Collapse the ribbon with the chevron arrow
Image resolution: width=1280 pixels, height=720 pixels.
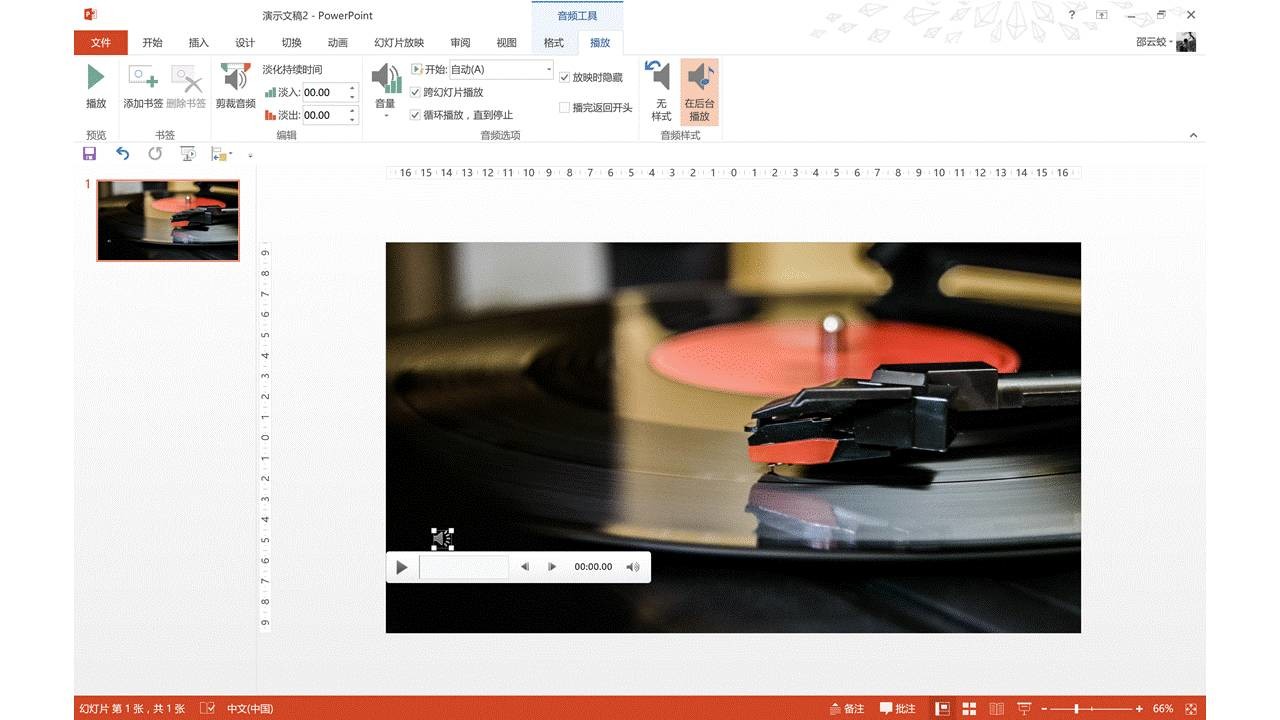click(x=1193, y=135)
